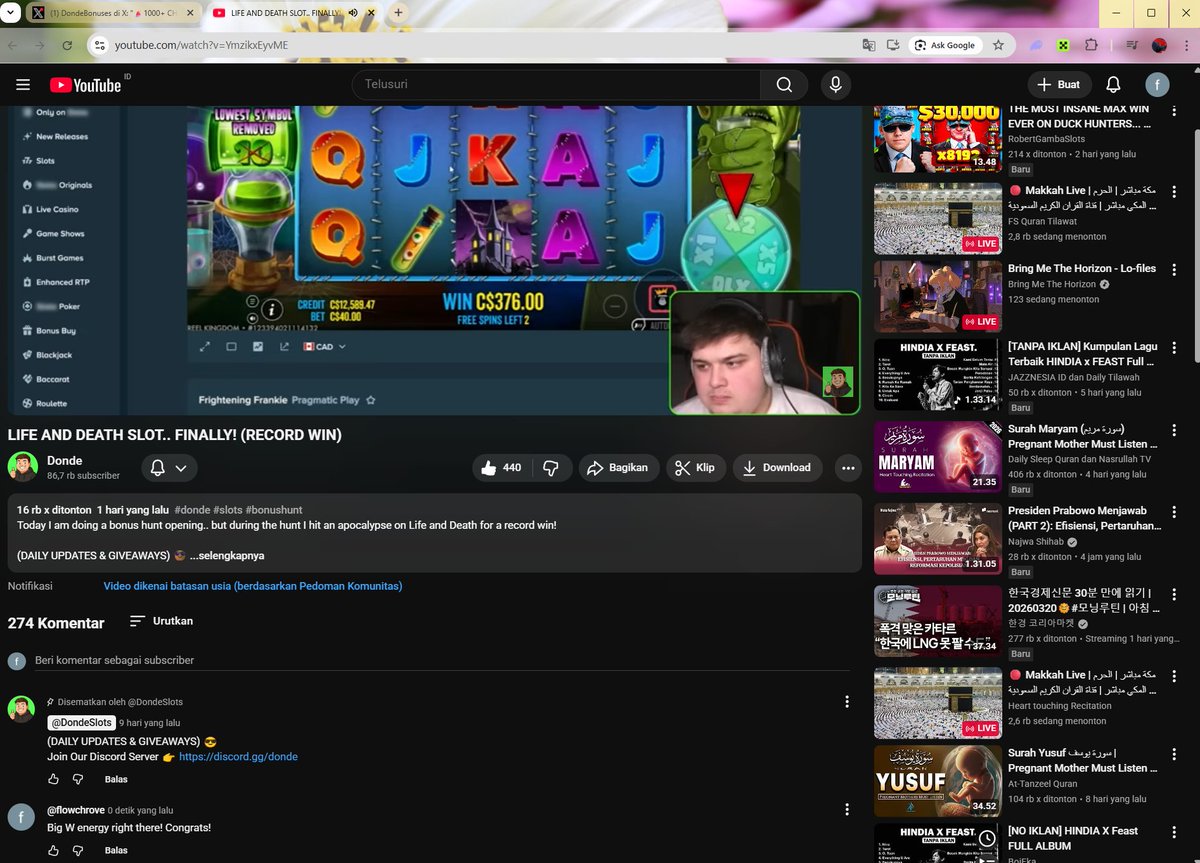Open the age restriction Pedoman Komunitas notice
Screen dimensions: 1200x863
253,586
